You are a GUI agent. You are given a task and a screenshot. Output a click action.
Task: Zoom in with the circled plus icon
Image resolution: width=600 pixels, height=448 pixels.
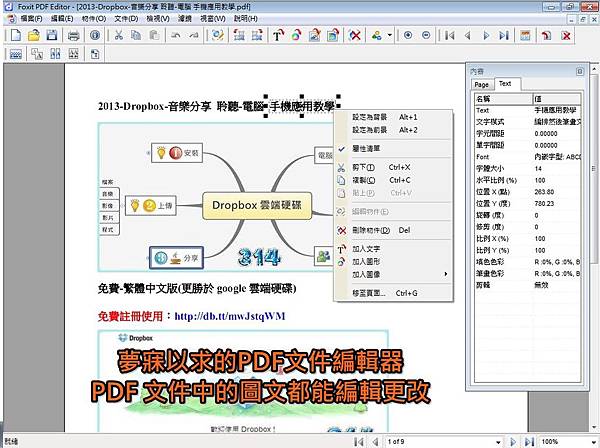click(408, 36)
